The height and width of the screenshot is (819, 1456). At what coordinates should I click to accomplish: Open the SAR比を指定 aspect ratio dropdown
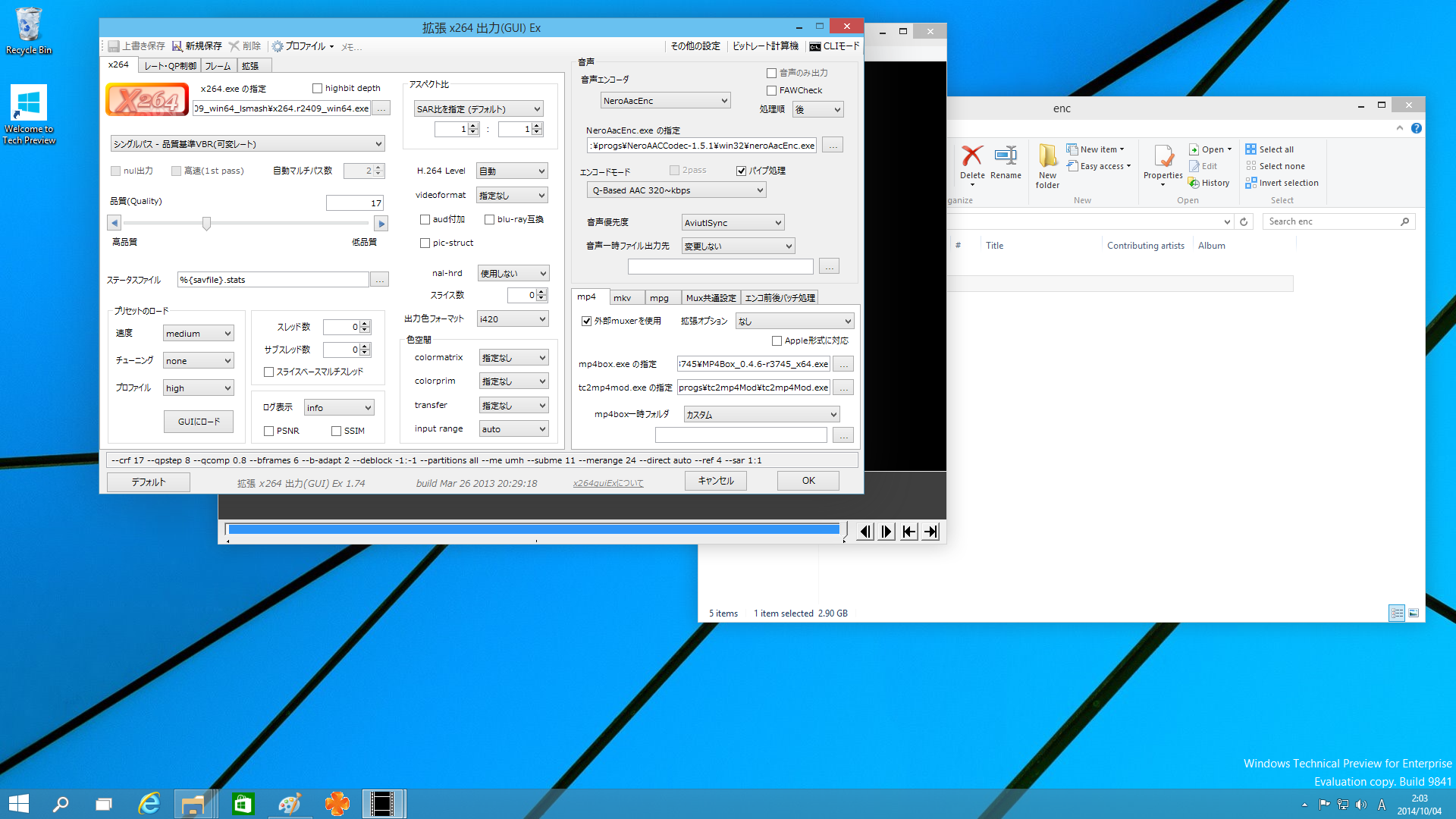[479, 108]
